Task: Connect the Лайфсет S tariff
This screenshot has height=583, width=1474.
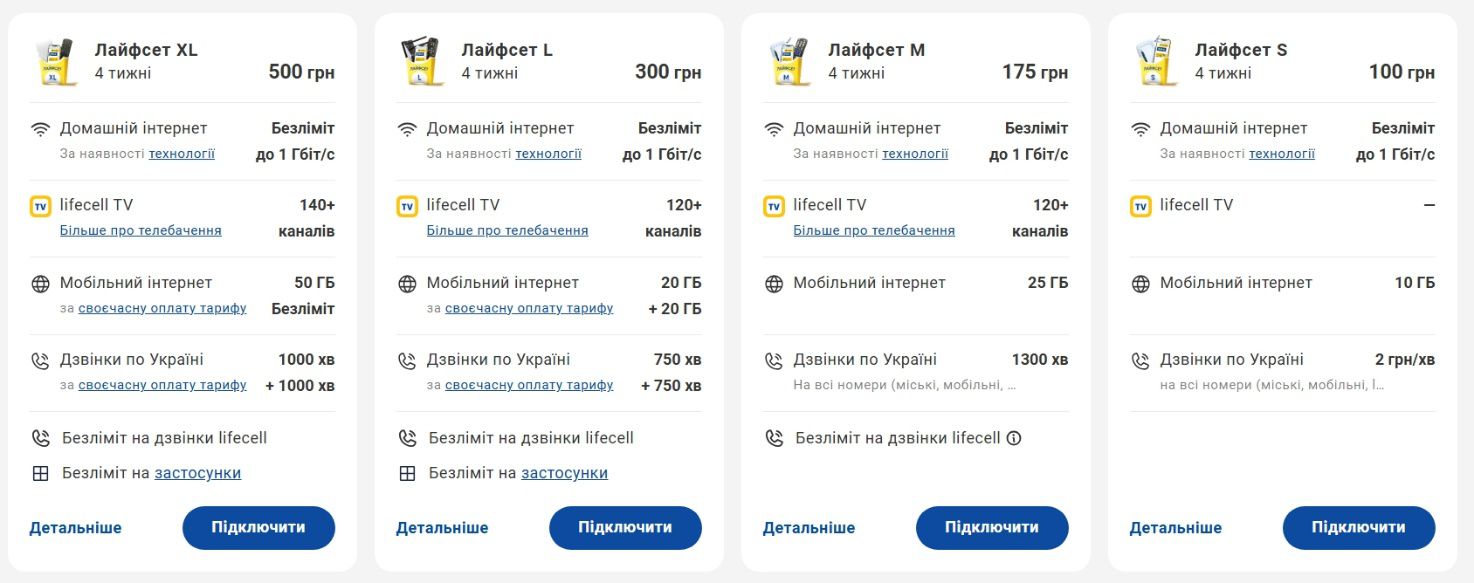Action: pos(1358,527)
